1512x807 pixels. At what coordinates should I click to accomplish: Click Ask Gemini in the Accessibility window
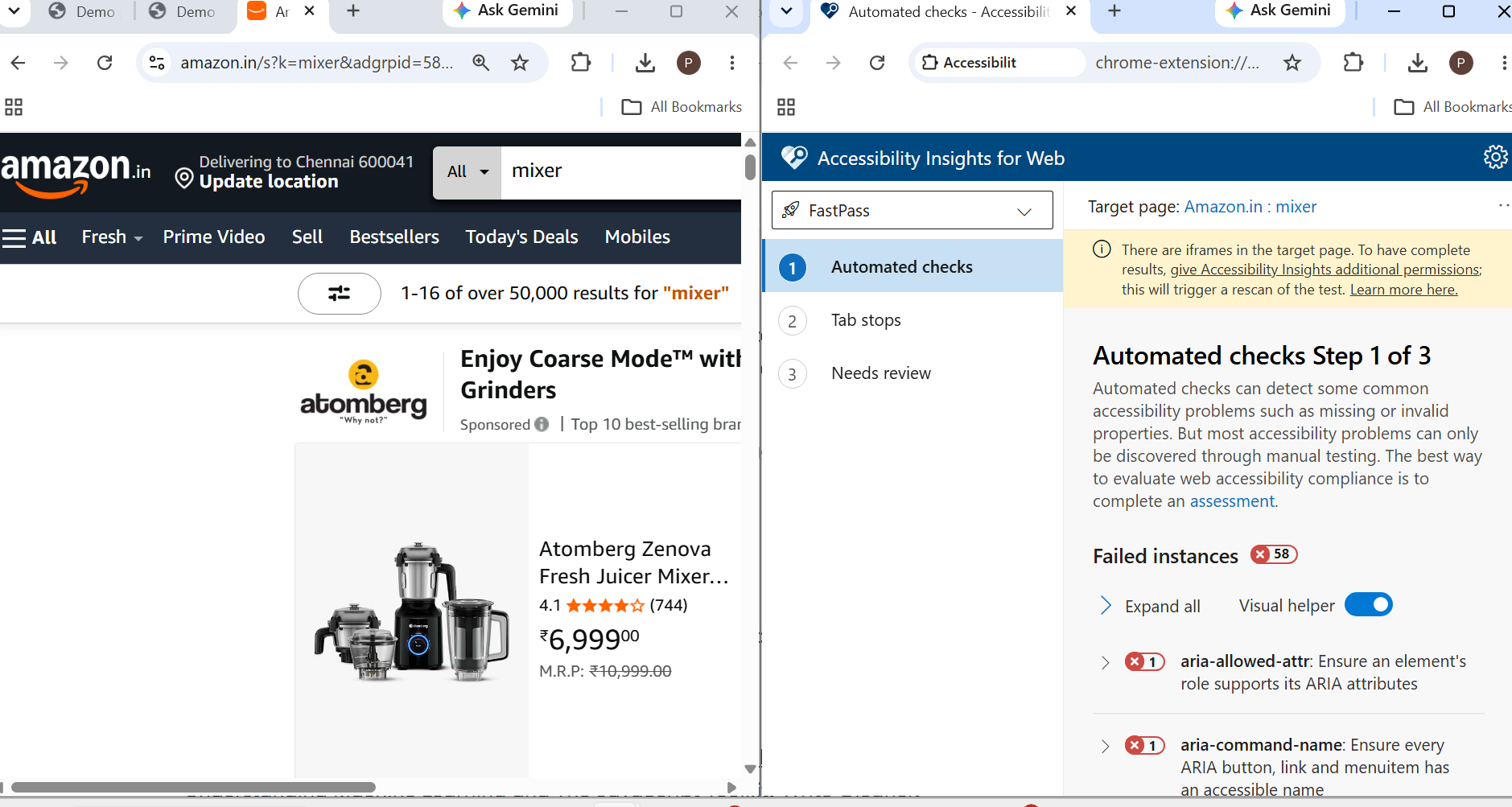1279,11
